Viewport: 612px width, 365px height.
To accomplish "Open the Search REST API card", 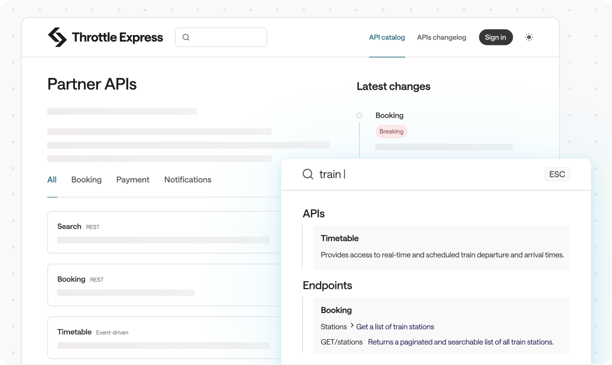I will coord(164,233).
